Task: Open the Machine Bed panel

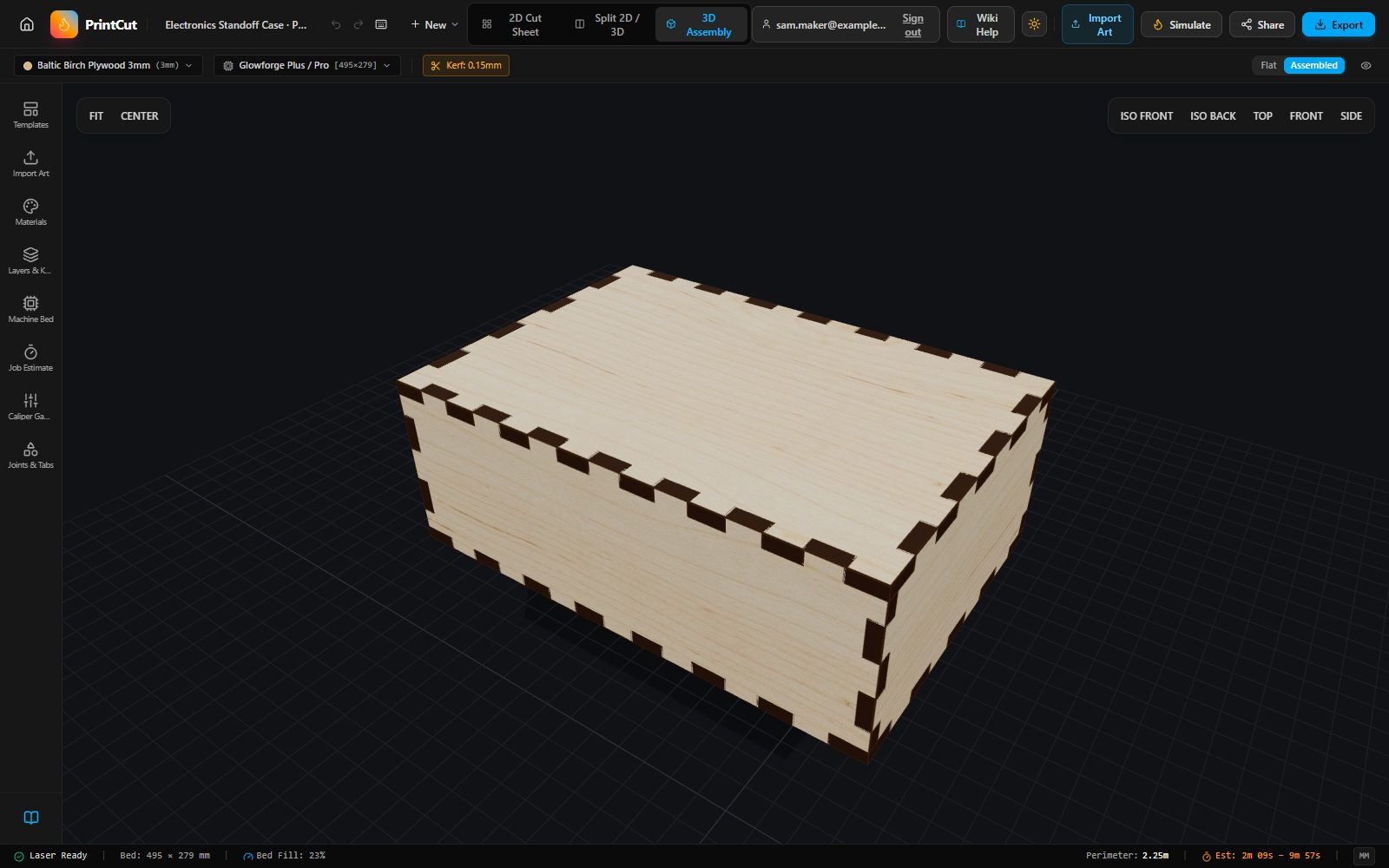Action: (x=30, y=309)
